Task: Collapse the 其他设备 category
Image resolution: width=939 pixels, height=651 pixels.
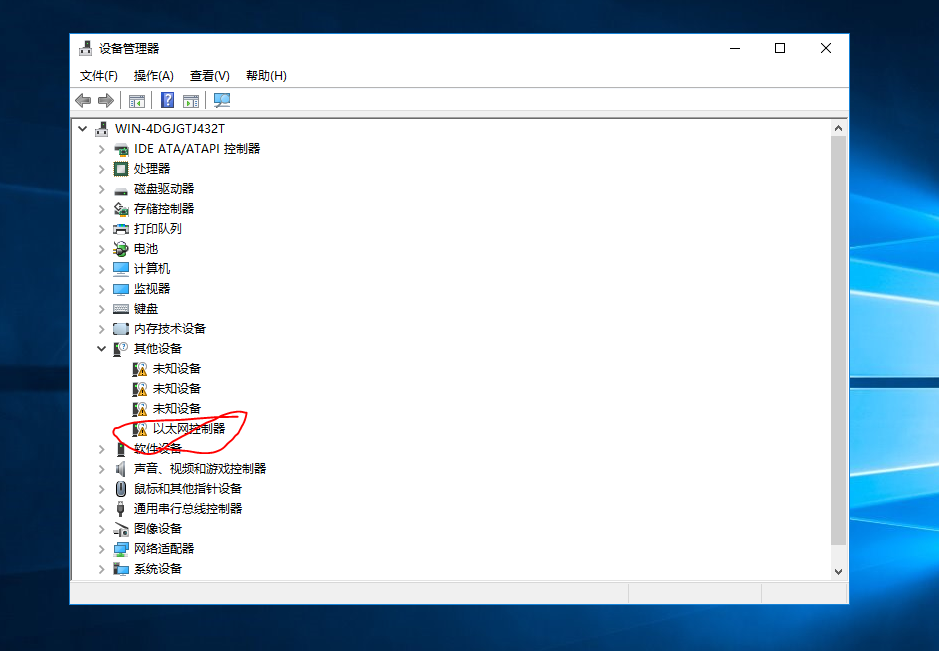Action: pos(102,349)
